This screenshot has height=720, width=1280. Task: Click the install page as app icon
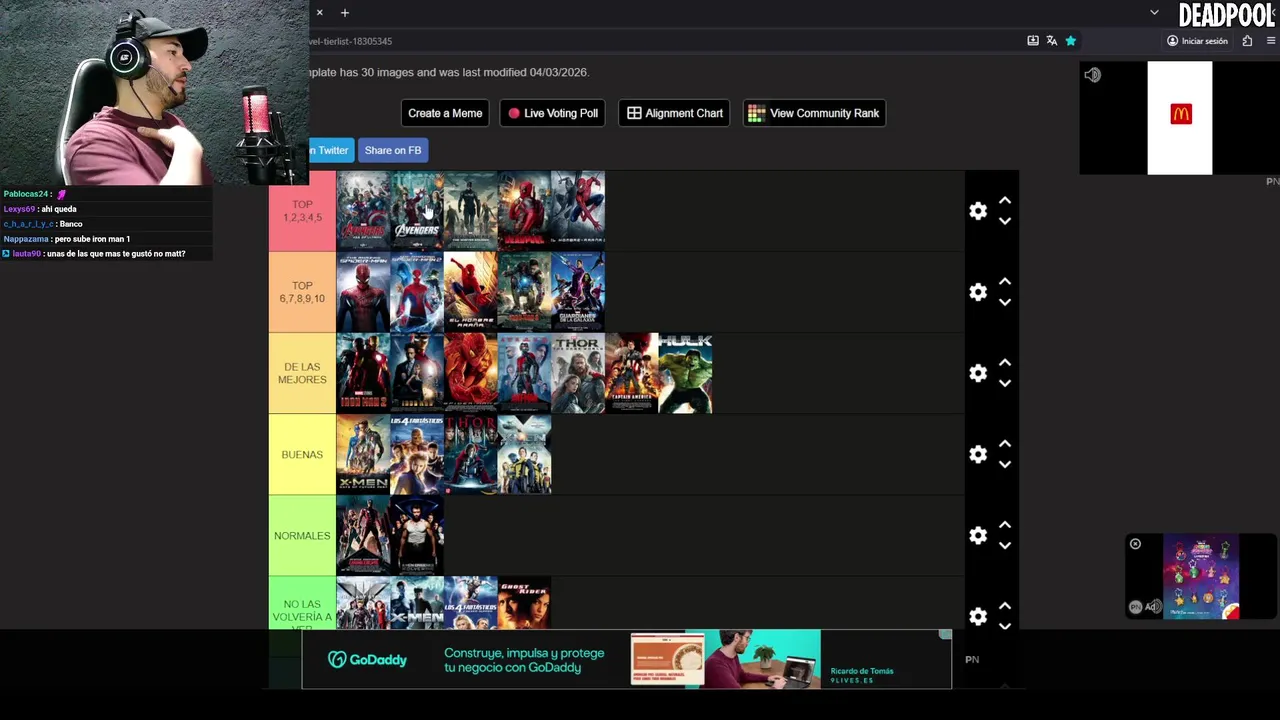pos(1033,41)
